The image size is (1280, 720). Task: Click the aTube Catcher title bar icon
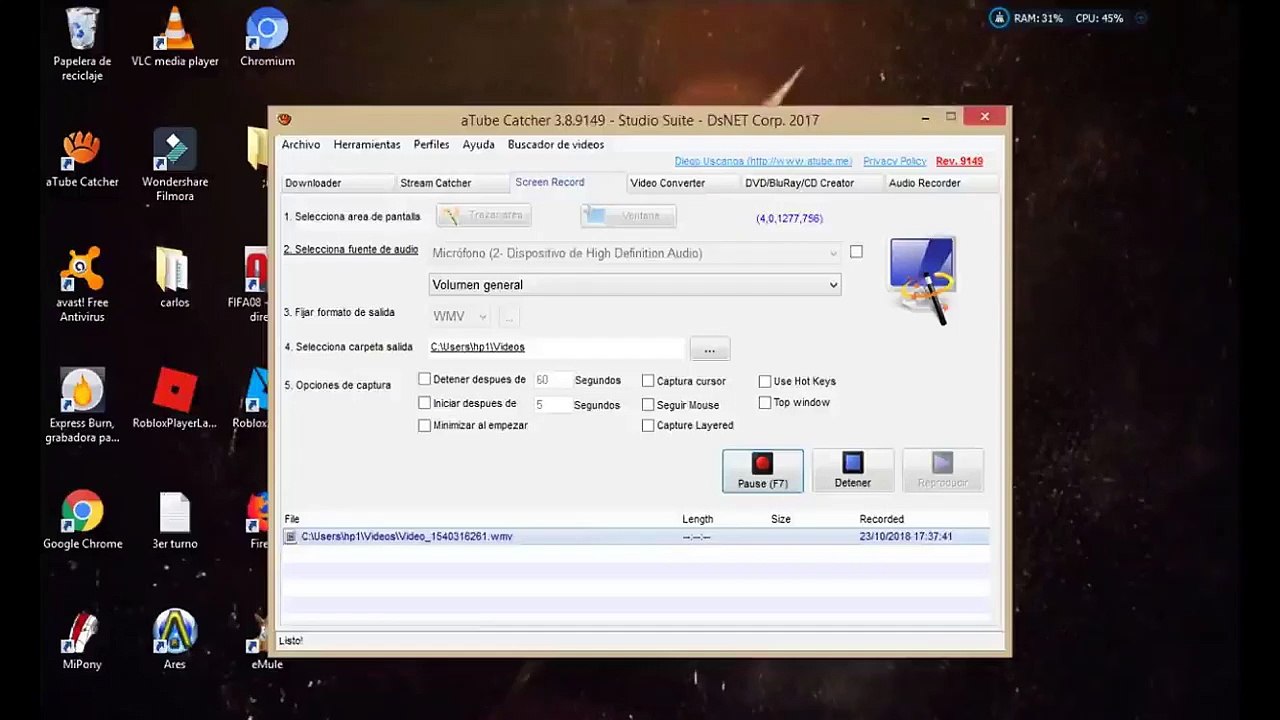coord(285,119)
